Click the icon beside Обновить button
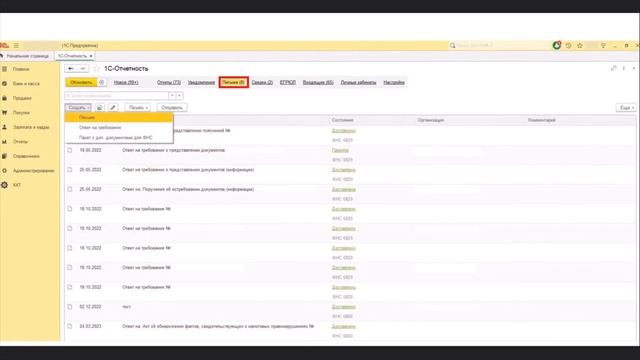The image size is (640, 360). 102,82
